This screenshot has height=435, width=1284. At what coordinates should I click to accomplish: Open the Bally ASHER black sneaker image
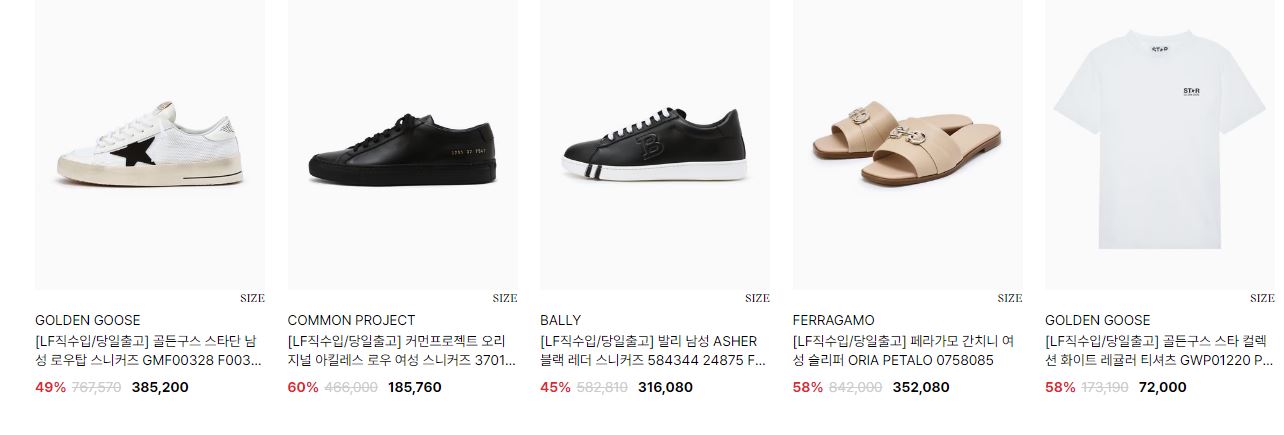(x=655, y=145)
